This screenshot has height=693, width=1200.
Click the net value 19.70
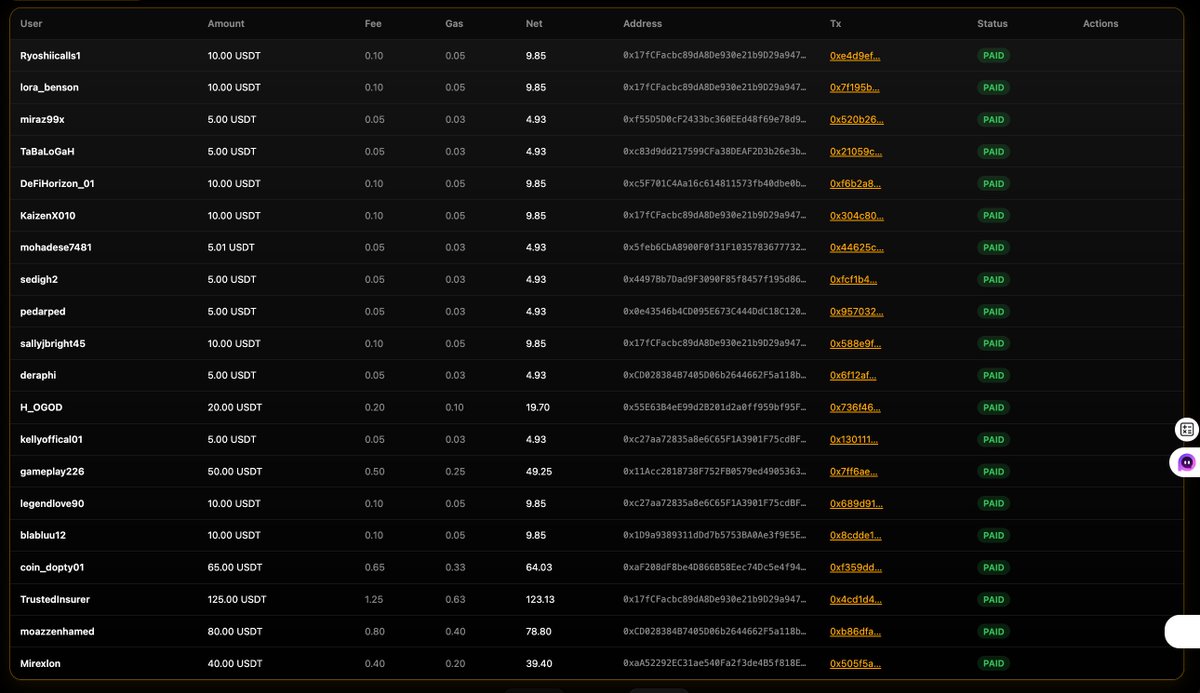[538, 408]
